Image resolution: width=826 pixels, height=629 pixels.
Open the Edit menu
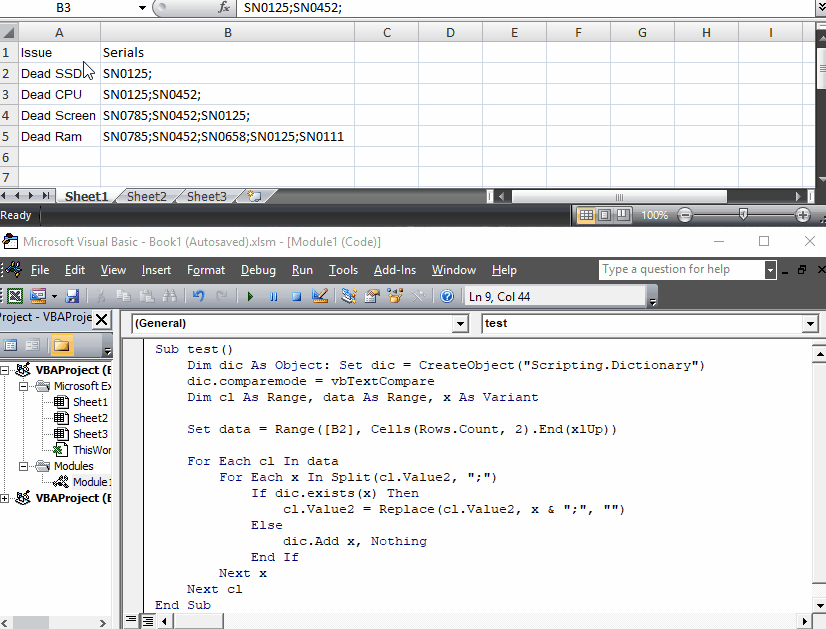coord(75,270)
